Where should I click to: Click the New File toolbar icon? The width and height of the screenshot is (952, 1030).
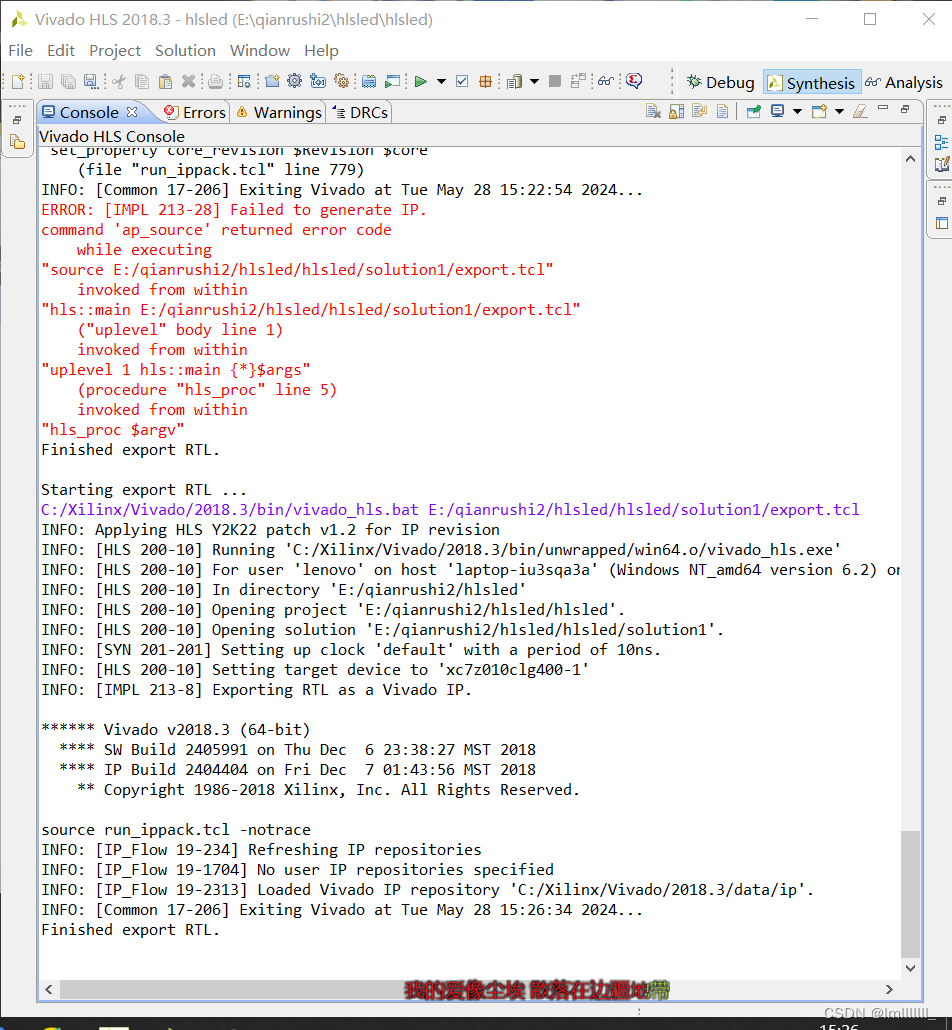(18, 81)
